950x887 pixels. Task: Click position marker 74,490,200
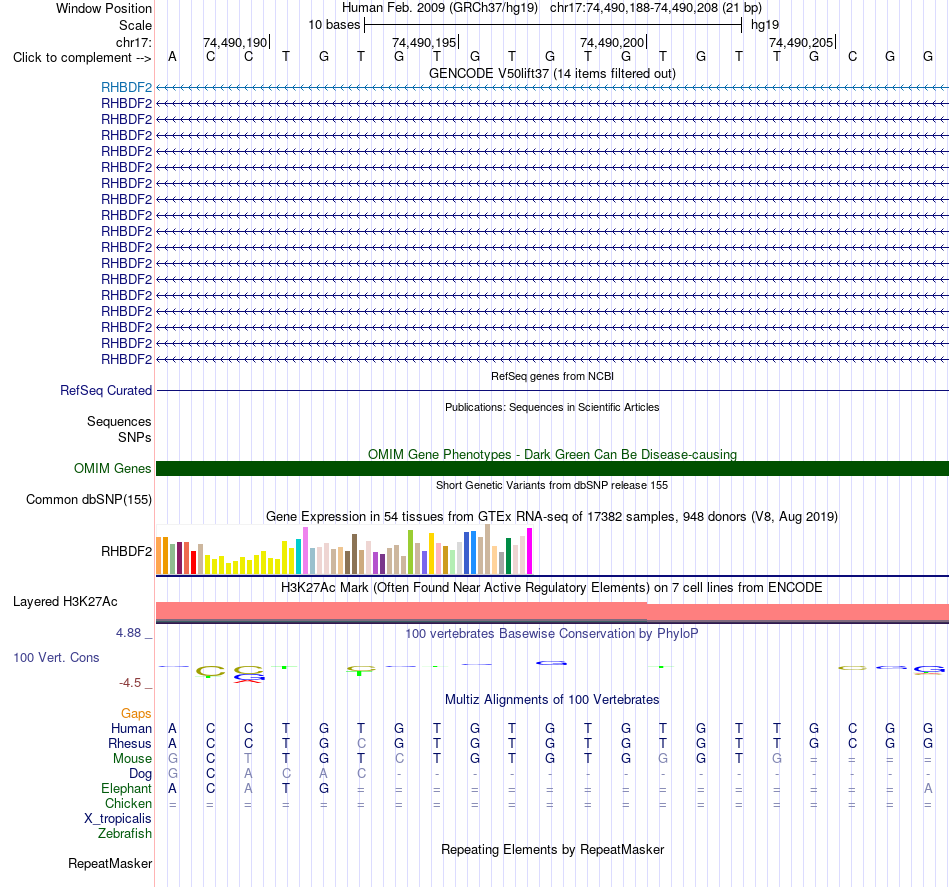coord(612,42)
